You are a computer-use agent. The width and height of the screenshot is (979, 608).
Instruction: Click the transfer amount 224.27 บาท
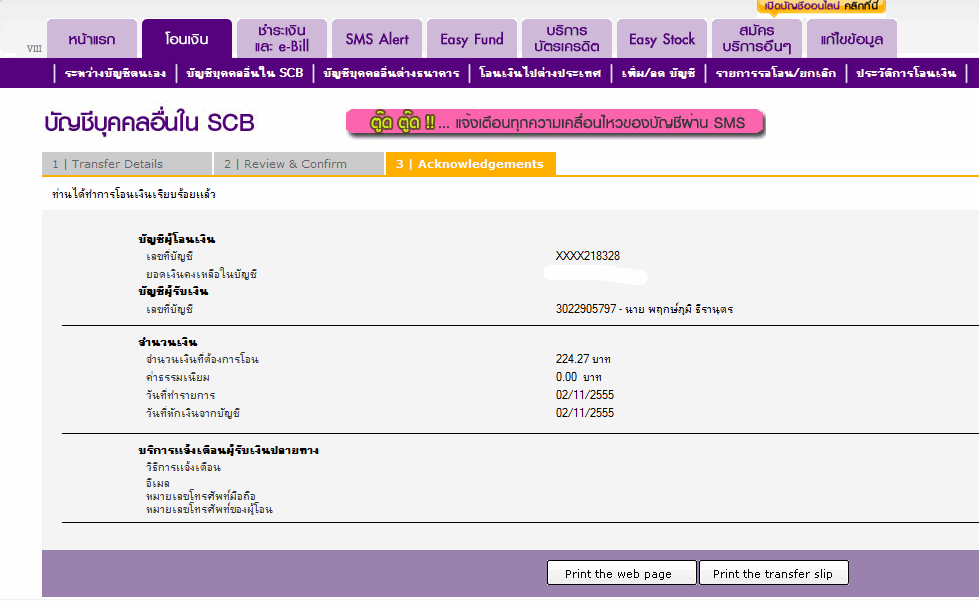583,359
